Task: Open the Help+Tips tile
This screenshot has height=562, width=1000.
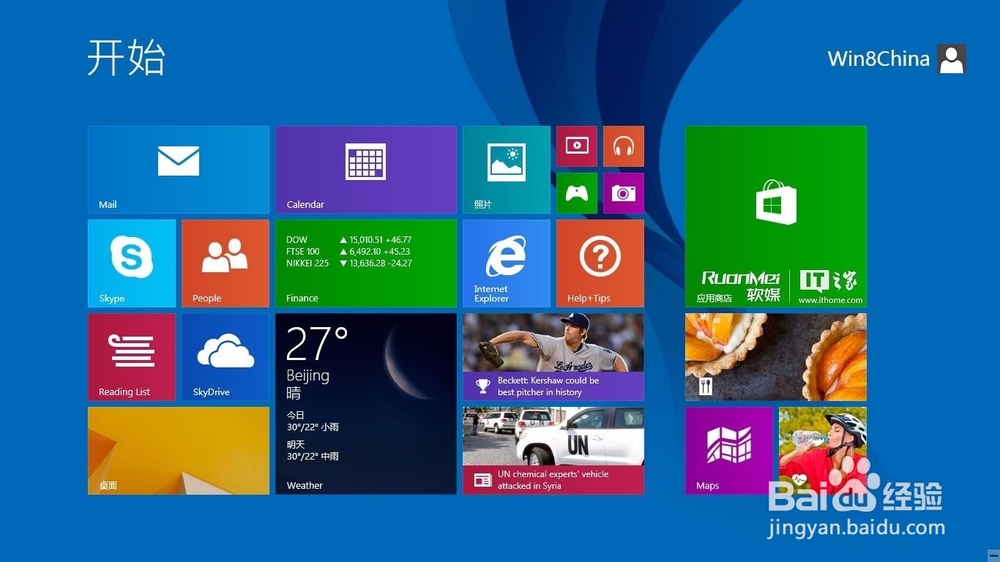Action: pyautogui.click(x=600, y=263)
